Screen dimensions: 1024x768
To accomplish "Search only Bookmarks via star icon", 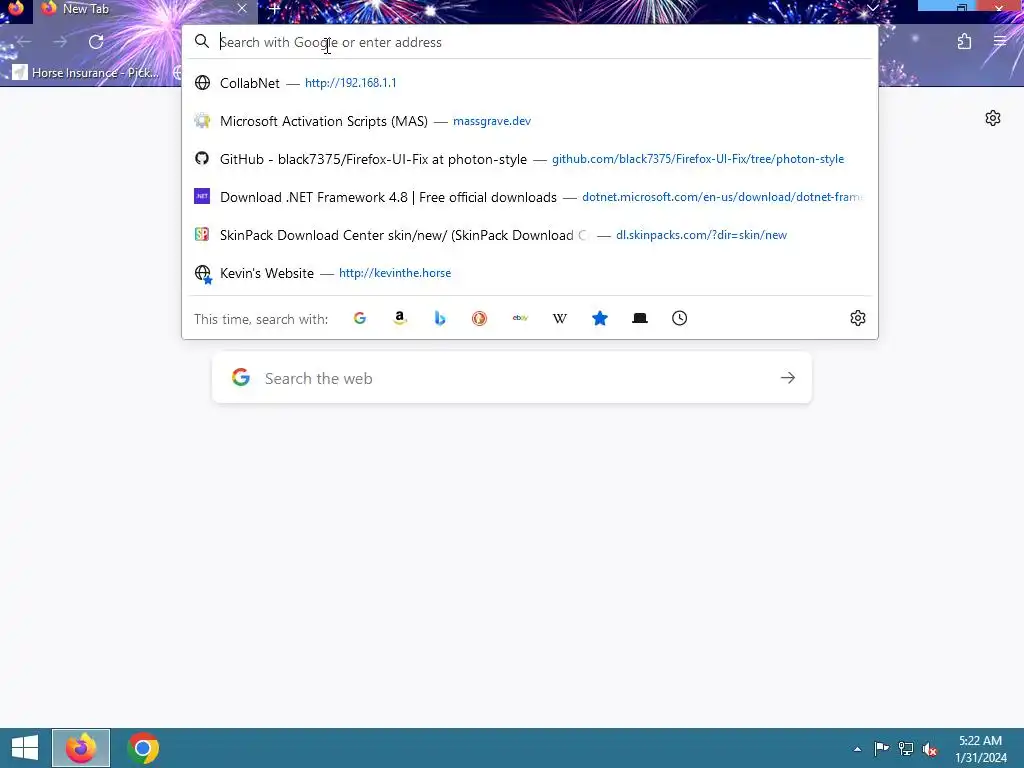I will point(600,318).
